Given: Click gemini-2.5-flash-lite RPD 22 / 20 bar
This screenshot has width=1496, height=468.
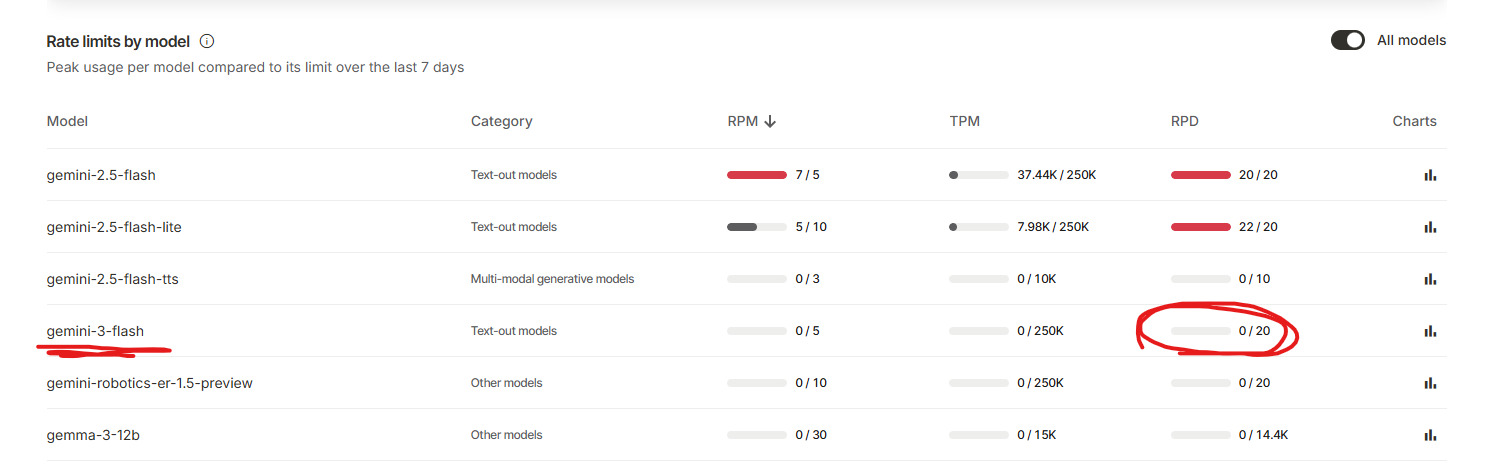Looking at the screenshot, I should 1200,227.
